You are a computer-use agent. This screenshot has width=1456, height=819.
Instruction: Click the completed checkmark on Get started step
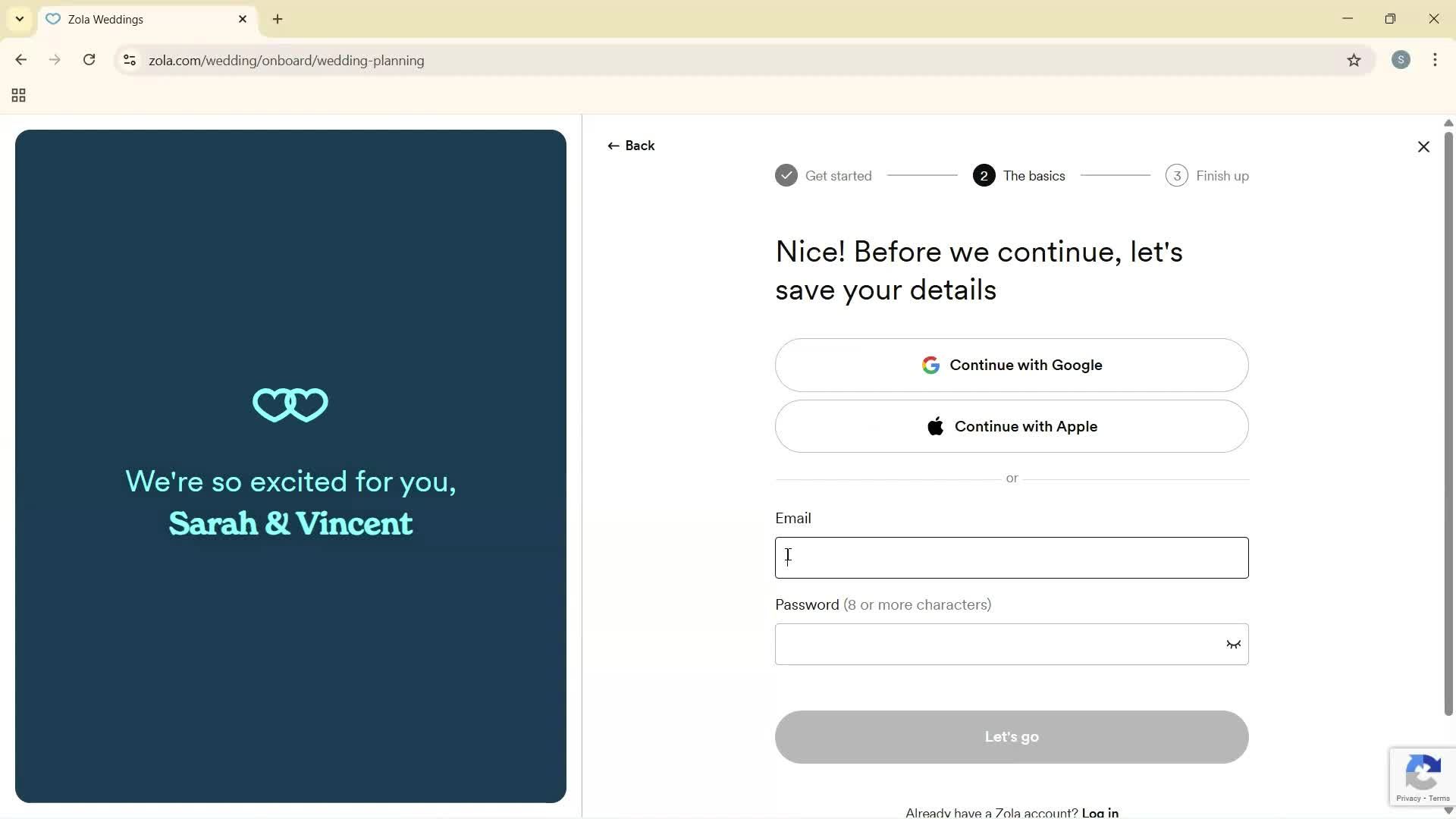786,175
